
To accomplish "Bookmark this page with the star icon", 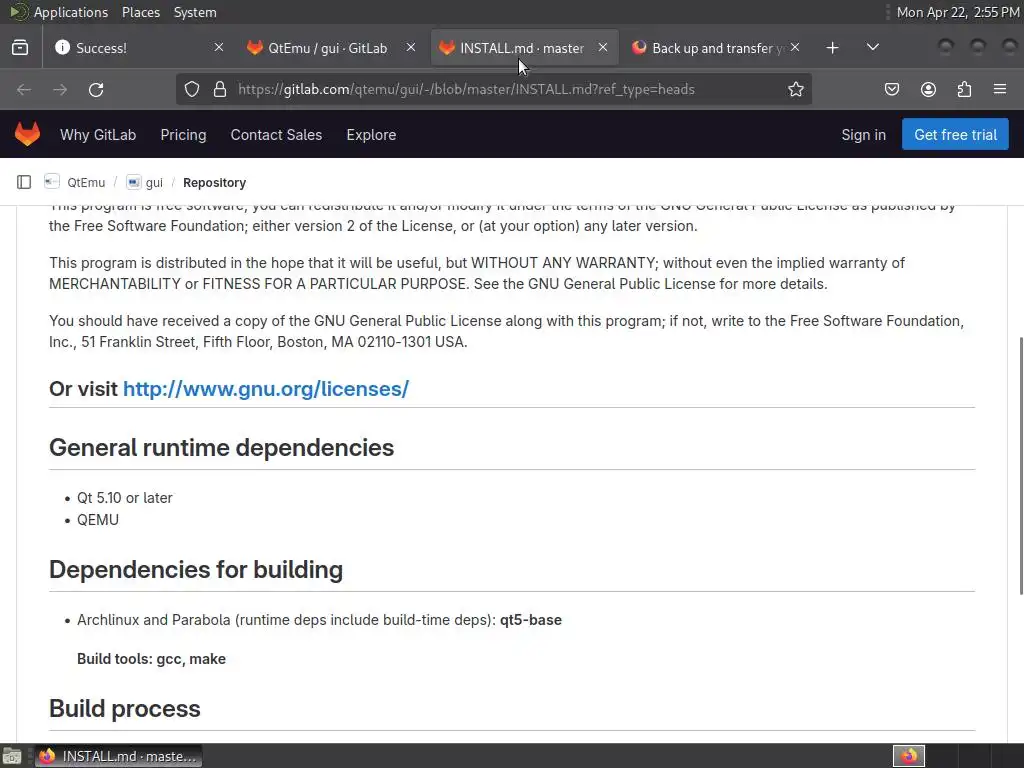I will [796, 89].
